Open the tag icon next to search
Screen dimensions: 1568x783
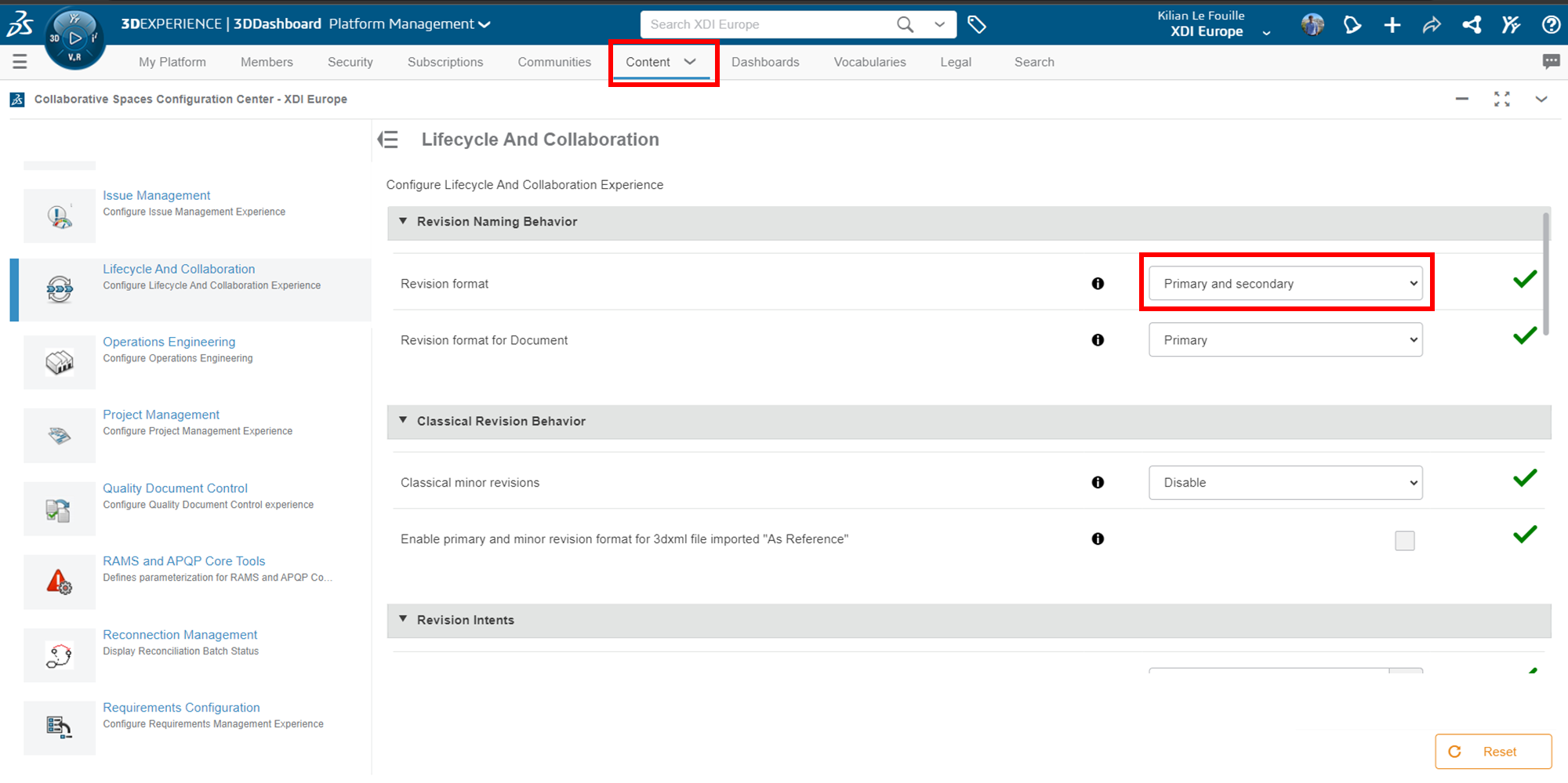976,25
